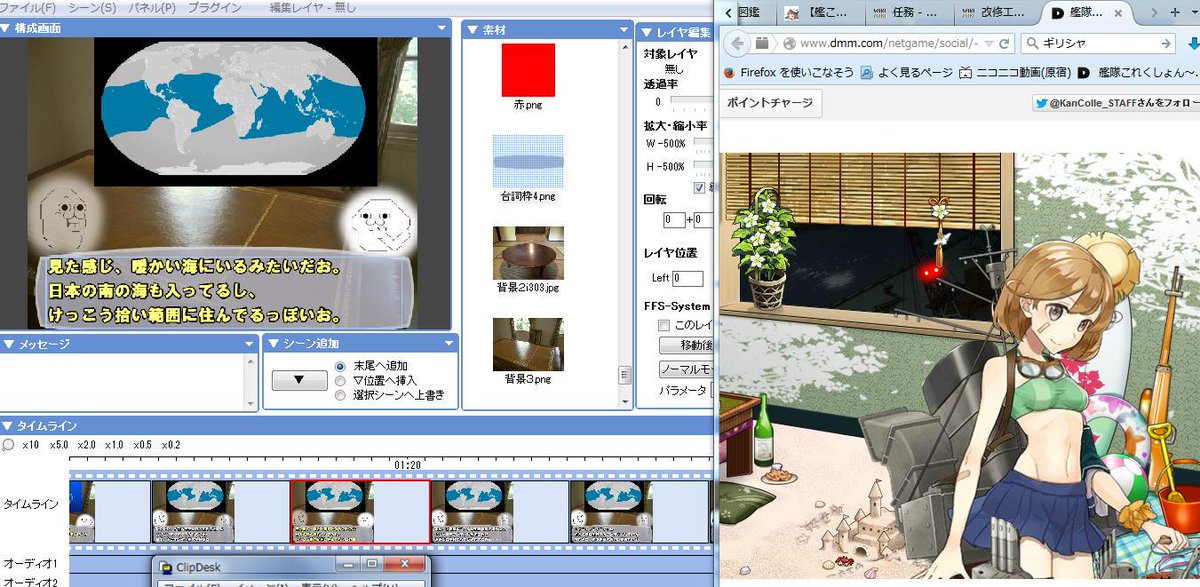The width and height of the screenshot is (1200, 587).
Task: Open the メッセージ panel options arrow
Action: pyautogui.click(x=249, y=344)
